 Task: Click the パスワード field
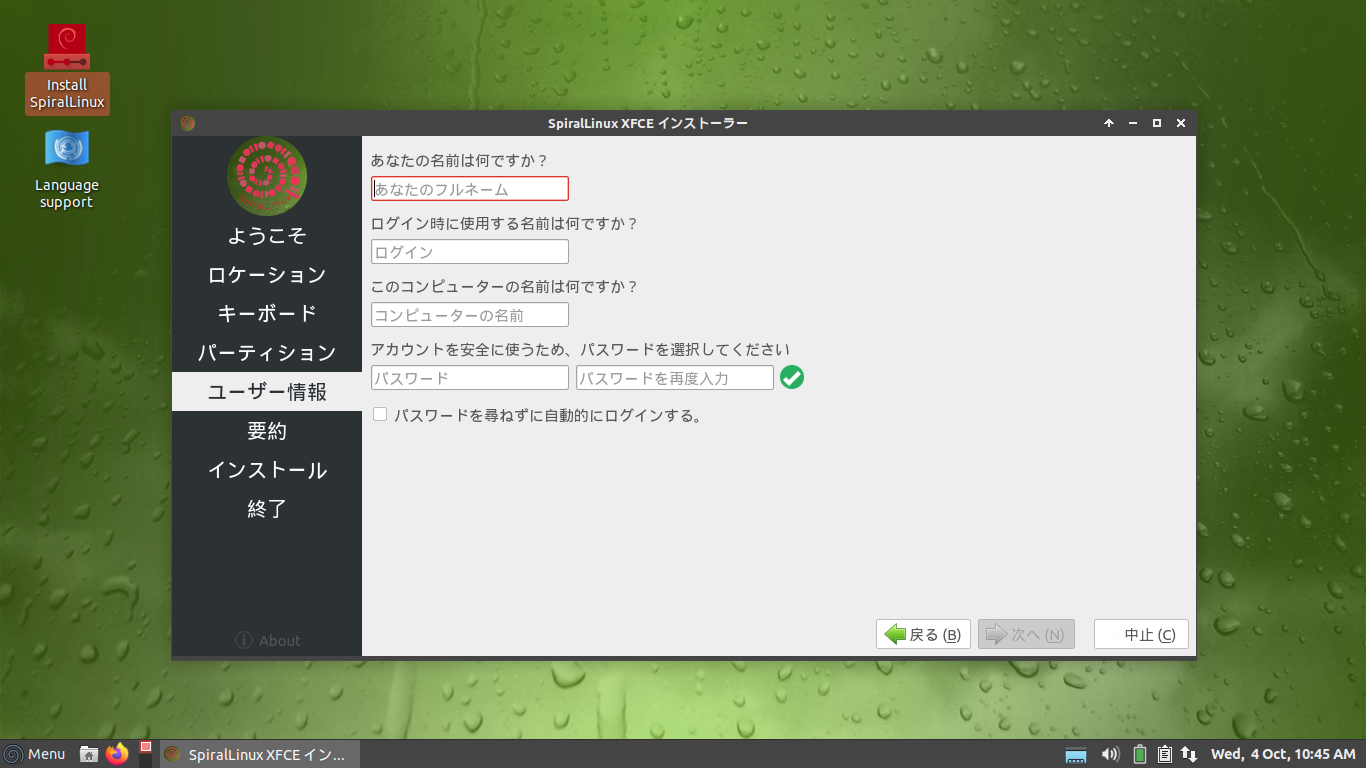[x=470, y=378]
